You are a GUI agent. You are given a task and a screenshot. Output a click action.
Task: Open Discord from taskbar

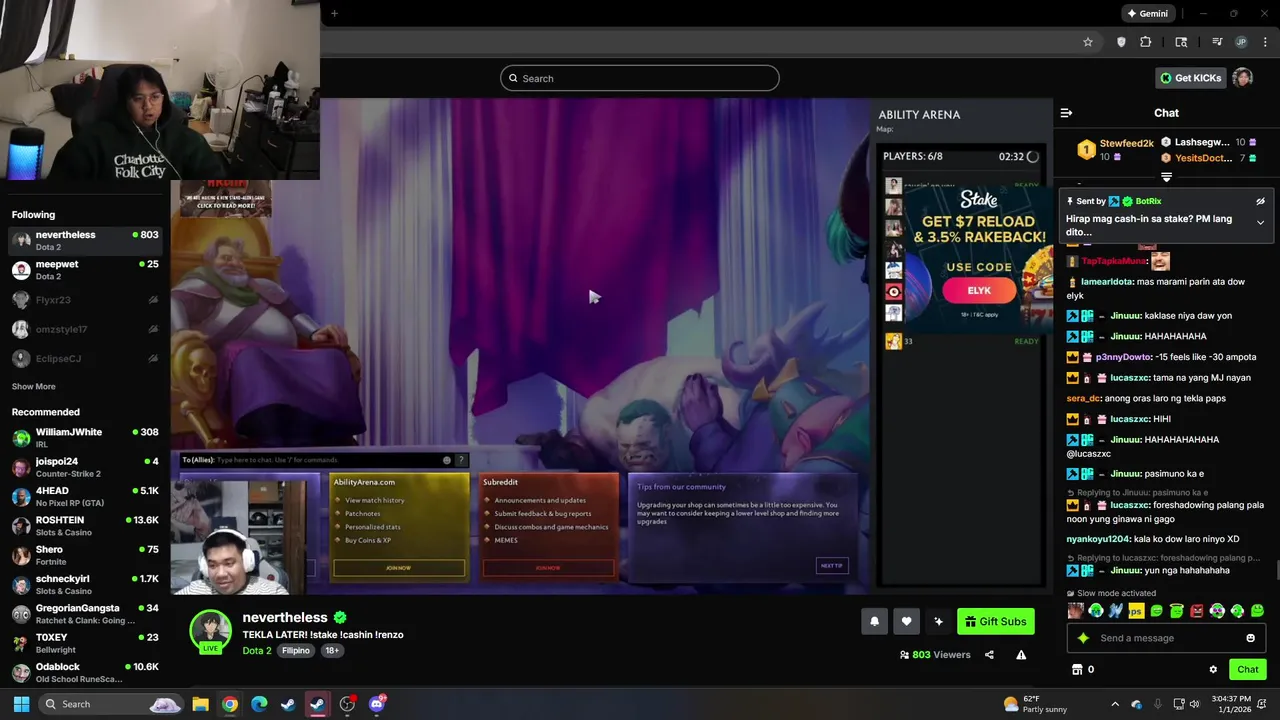click(x=377, y=704)
